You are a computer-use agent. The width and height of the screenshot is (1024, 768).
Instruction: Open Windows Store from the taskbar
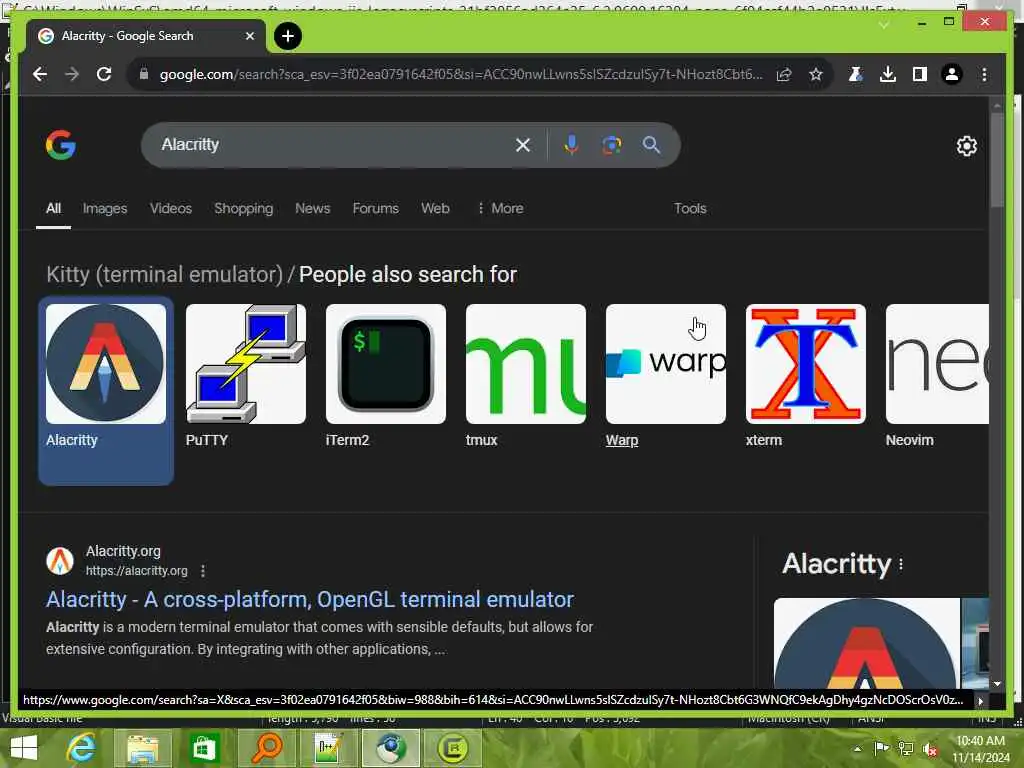(x=204, y=748)
